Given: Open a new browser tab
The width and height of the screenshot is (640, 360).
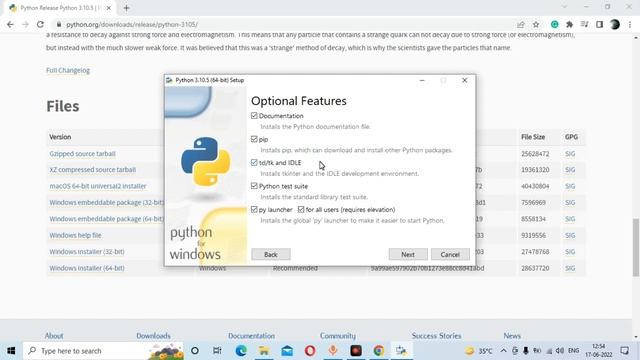Looking at the screenshot, I should pos(126,8).
